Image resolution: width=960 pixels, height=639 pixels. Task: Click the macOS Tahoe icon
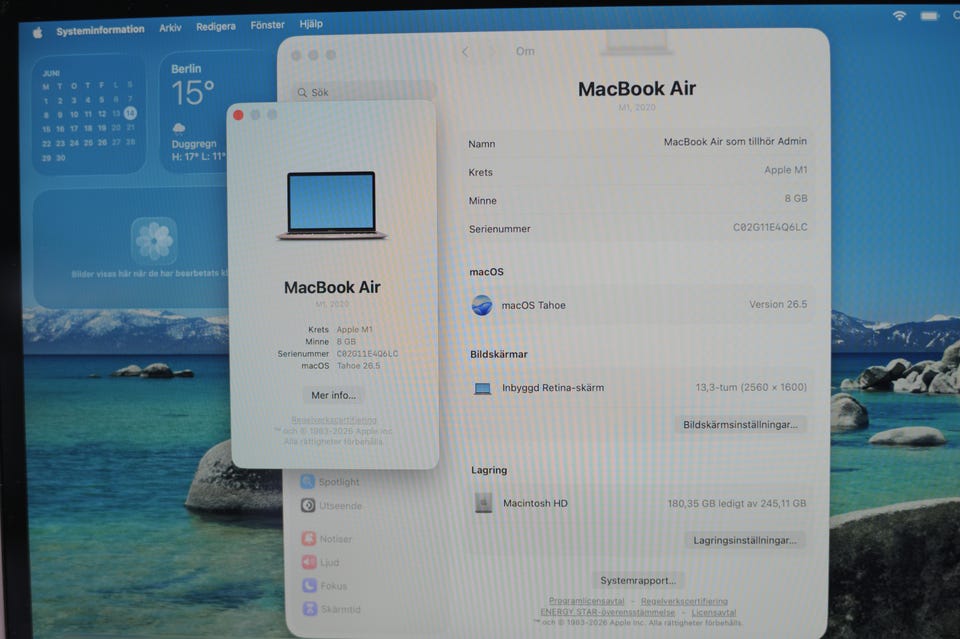[482, 305]
